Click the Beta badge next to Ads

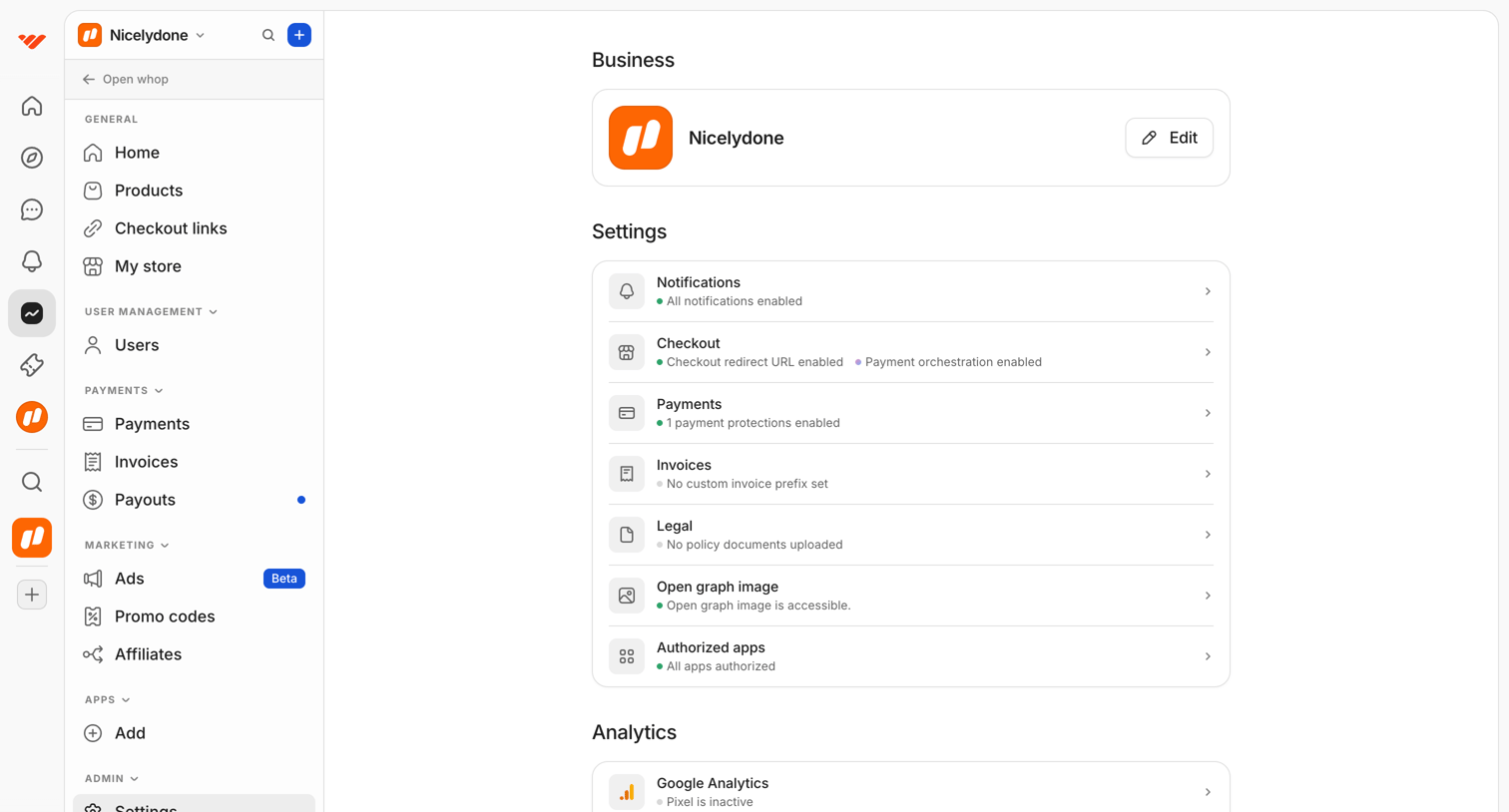(284, 579)
